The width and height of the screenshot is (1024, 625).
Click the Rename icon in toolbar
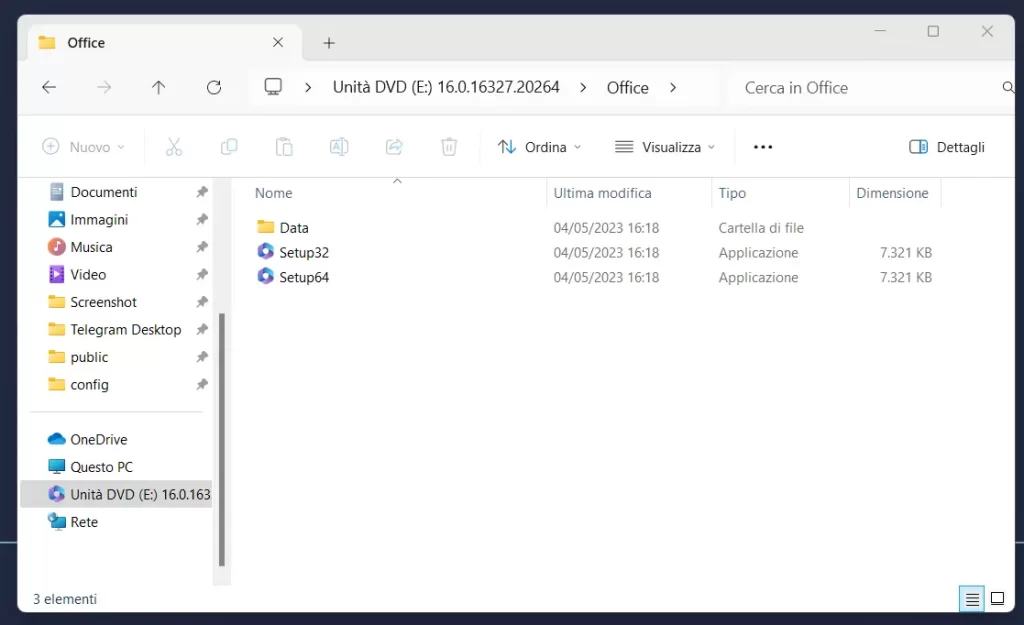pos(339,147)
